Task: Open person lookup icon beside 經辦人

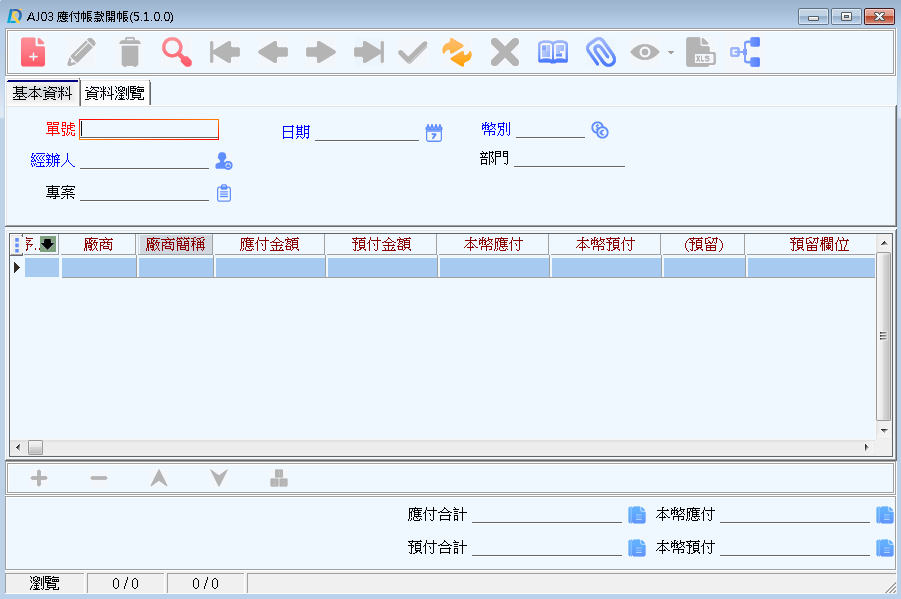Action: pos(224,161)
